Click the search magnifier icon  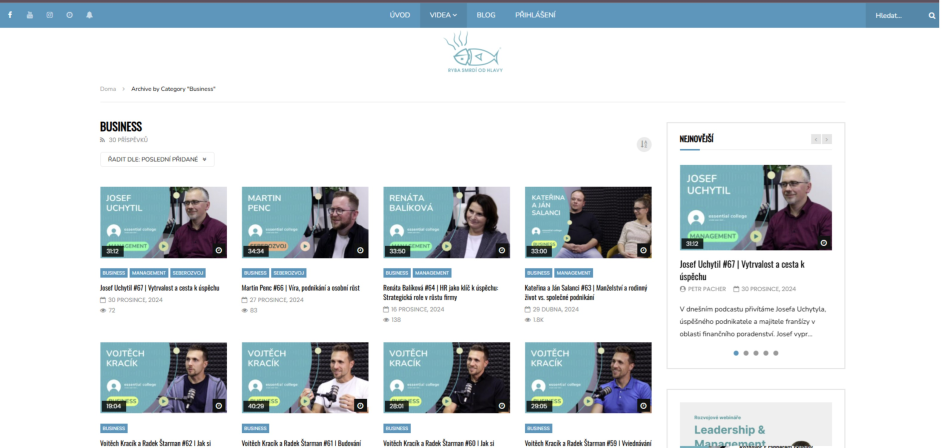932,16
